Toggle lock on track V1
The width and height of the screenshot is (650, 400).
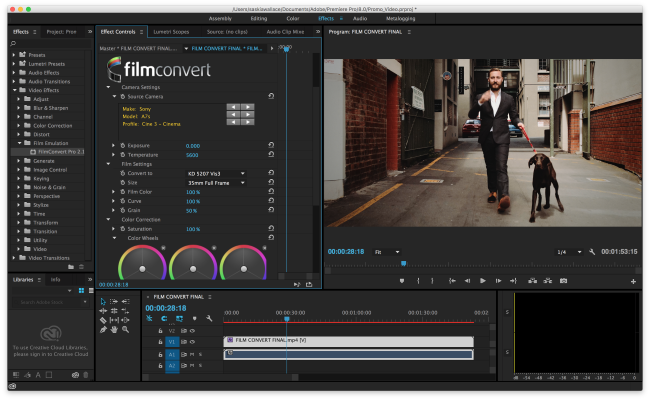click(x=160, y=342)
